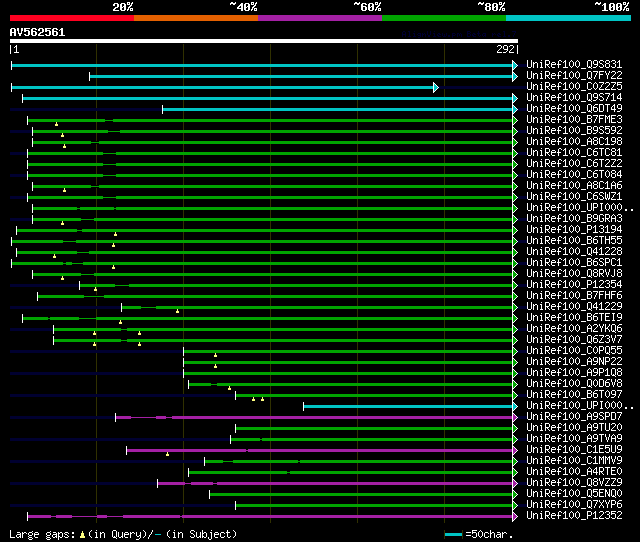Screen dimensions: 640x542
Task: Click the cyan ~100% identity legend segment
Action: point(569,18)
